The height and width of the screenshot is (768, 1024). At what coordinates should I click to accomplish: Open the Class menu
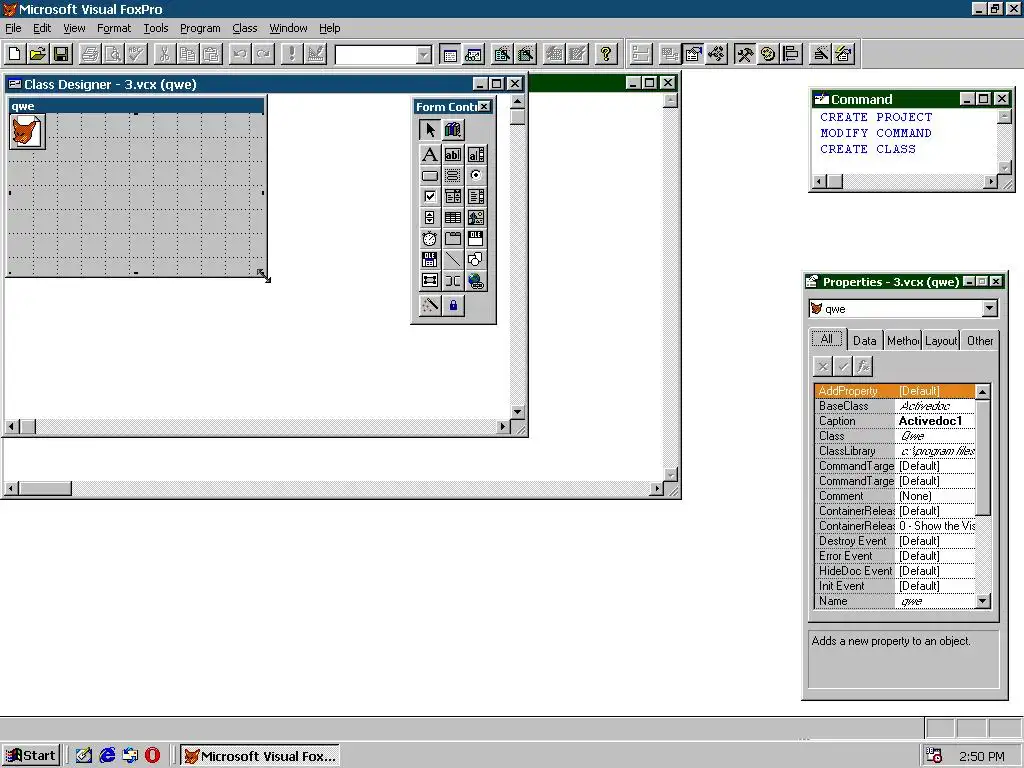(x=244, y=28)
